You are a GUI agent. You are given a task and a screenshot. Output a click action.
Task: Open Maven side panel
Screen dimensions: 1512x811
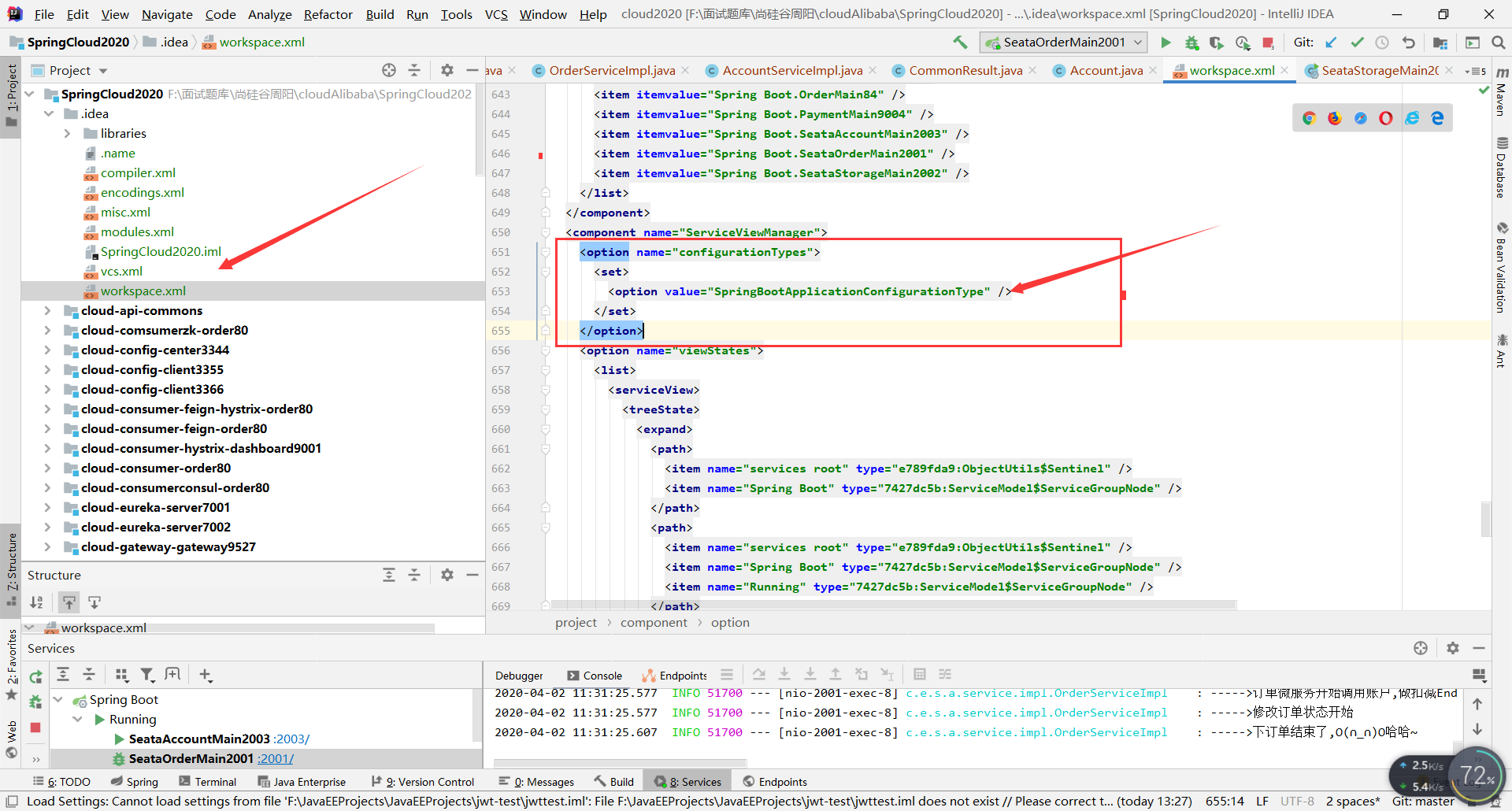click(x=1502, y=93)
